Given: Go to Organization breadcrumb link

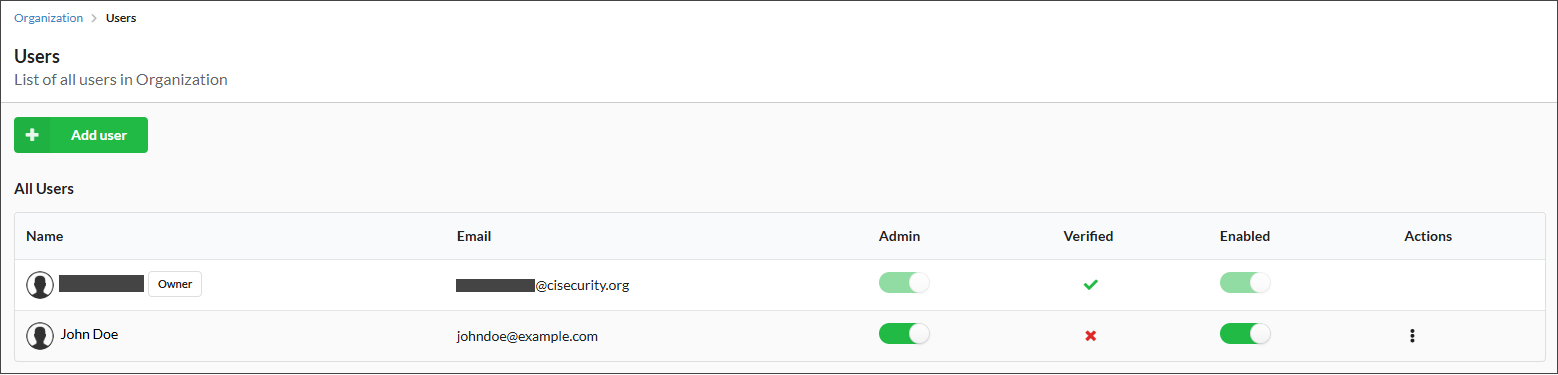Looking at the screenshot, I should pos(48,18).
